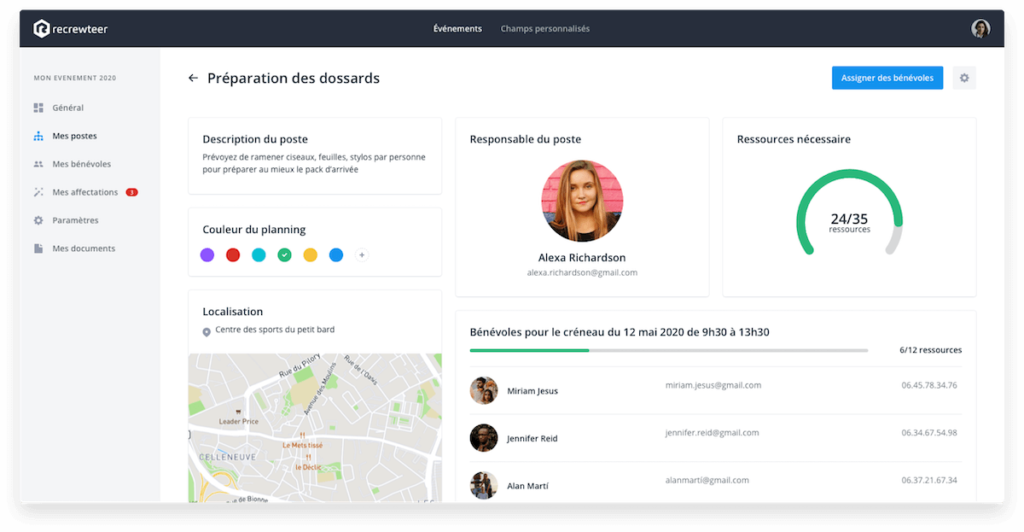Click the Préparation des dossards title
The image size is (1024, 532).
[293, 78]
